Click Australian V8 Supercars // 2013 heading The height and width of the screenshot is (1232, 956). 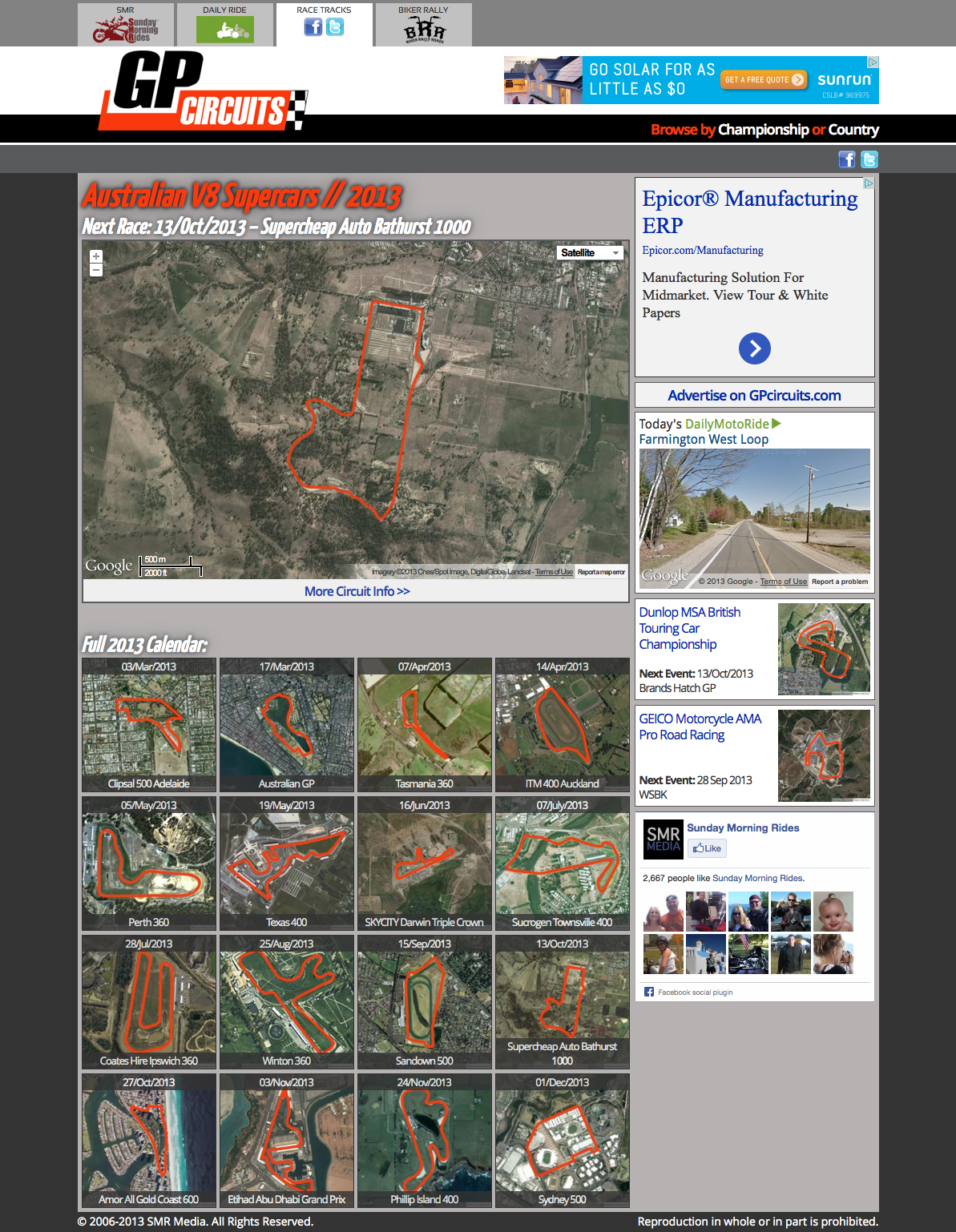tap(242, 196)
